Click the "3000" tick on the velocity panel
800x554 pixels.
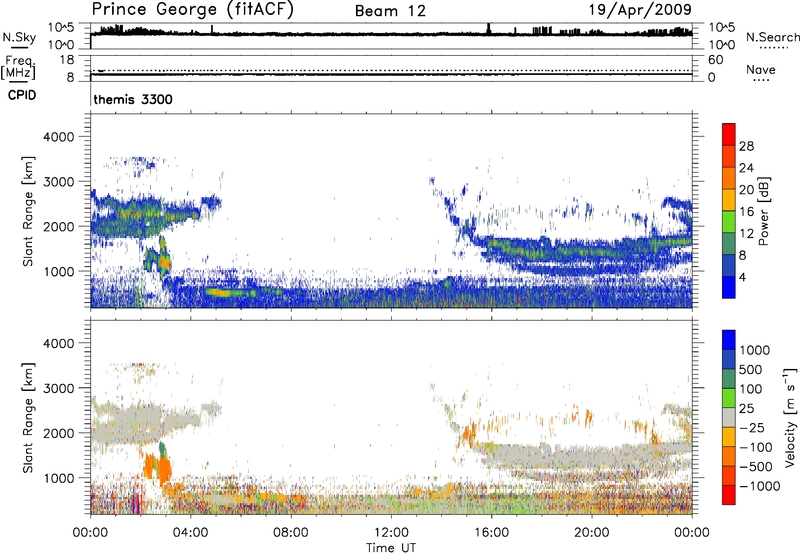[59, 388]
